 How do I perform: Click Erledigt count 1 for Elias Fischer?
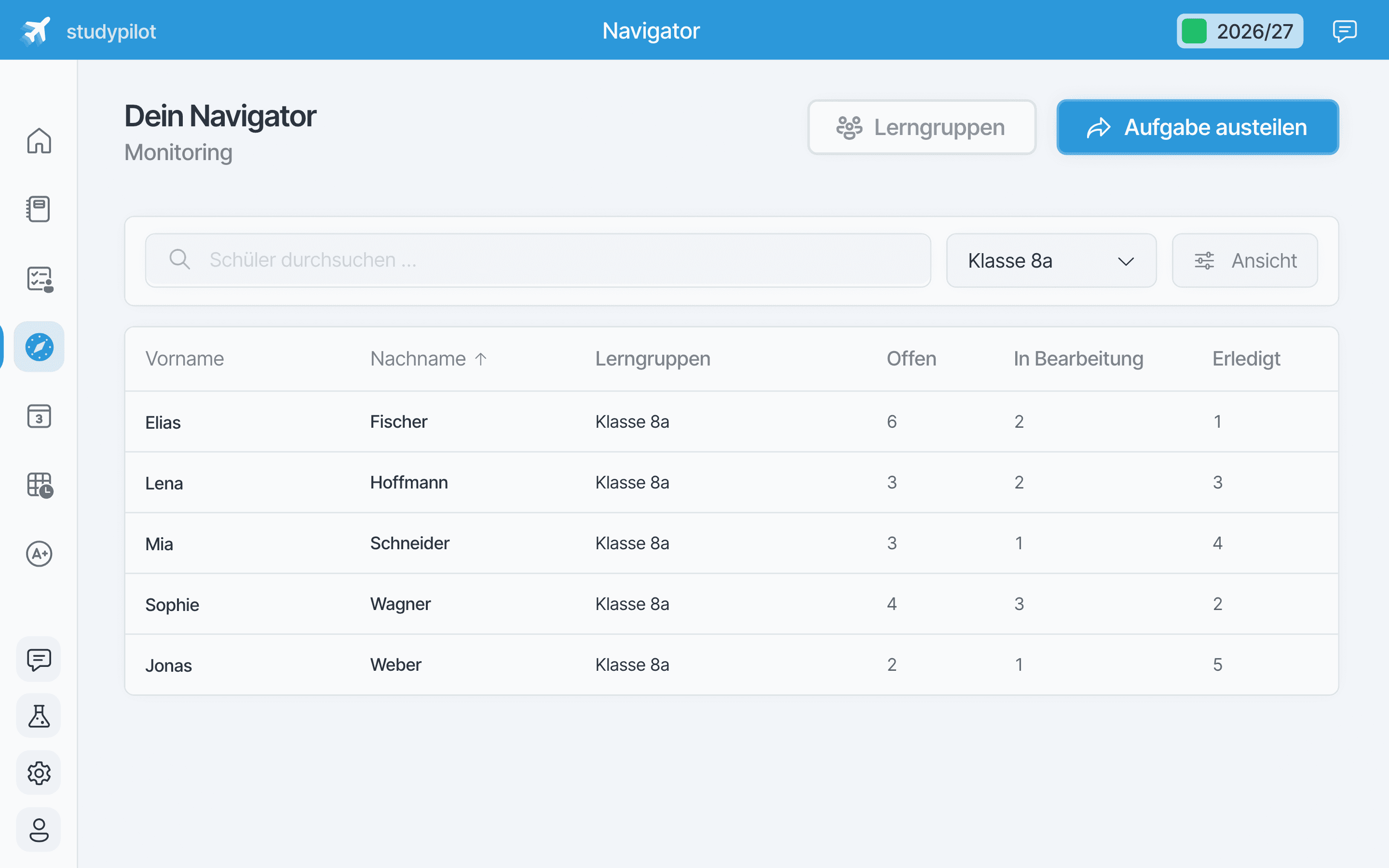pos(1217,422)
